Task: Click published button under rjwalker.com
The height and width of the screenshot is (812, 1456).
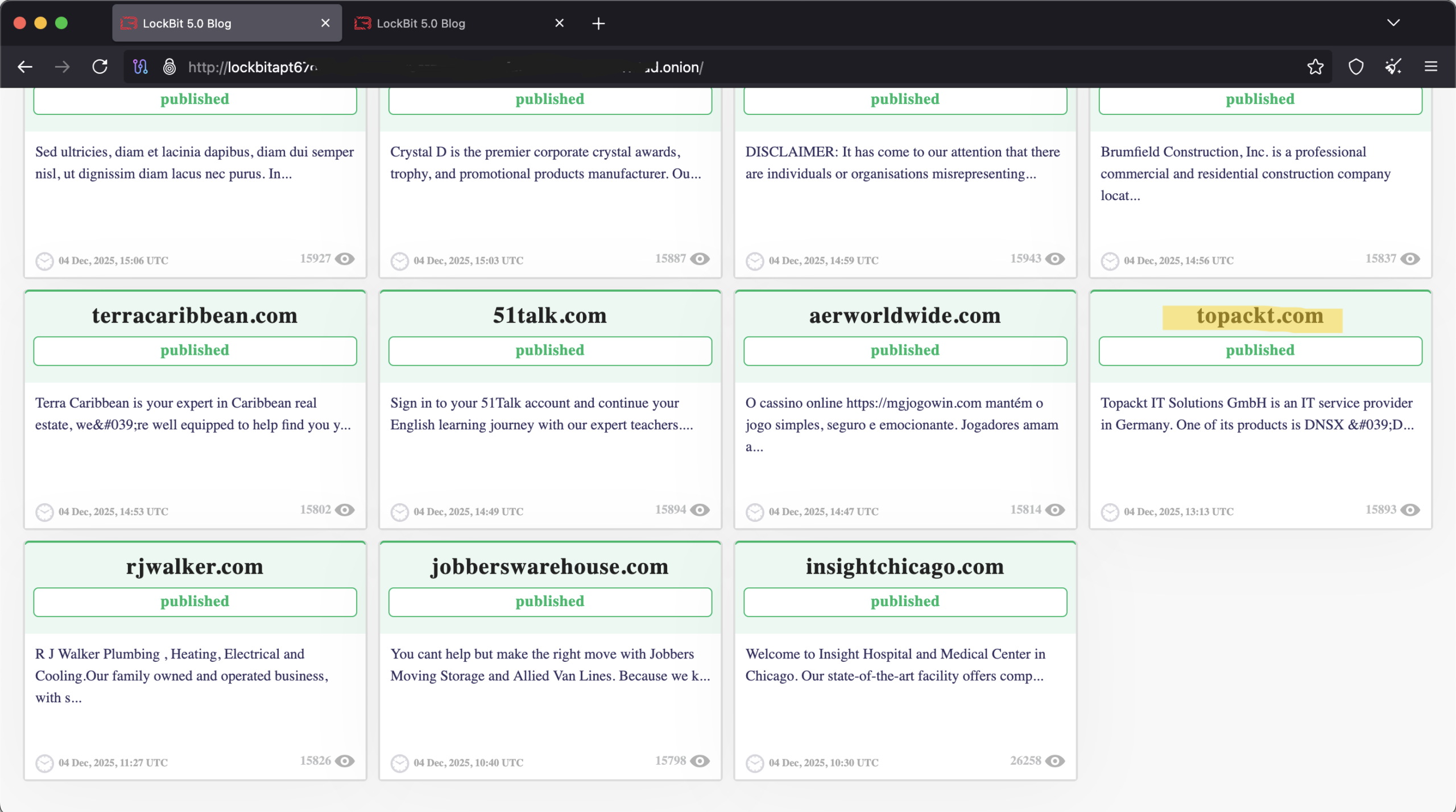Action: point(195,602)
